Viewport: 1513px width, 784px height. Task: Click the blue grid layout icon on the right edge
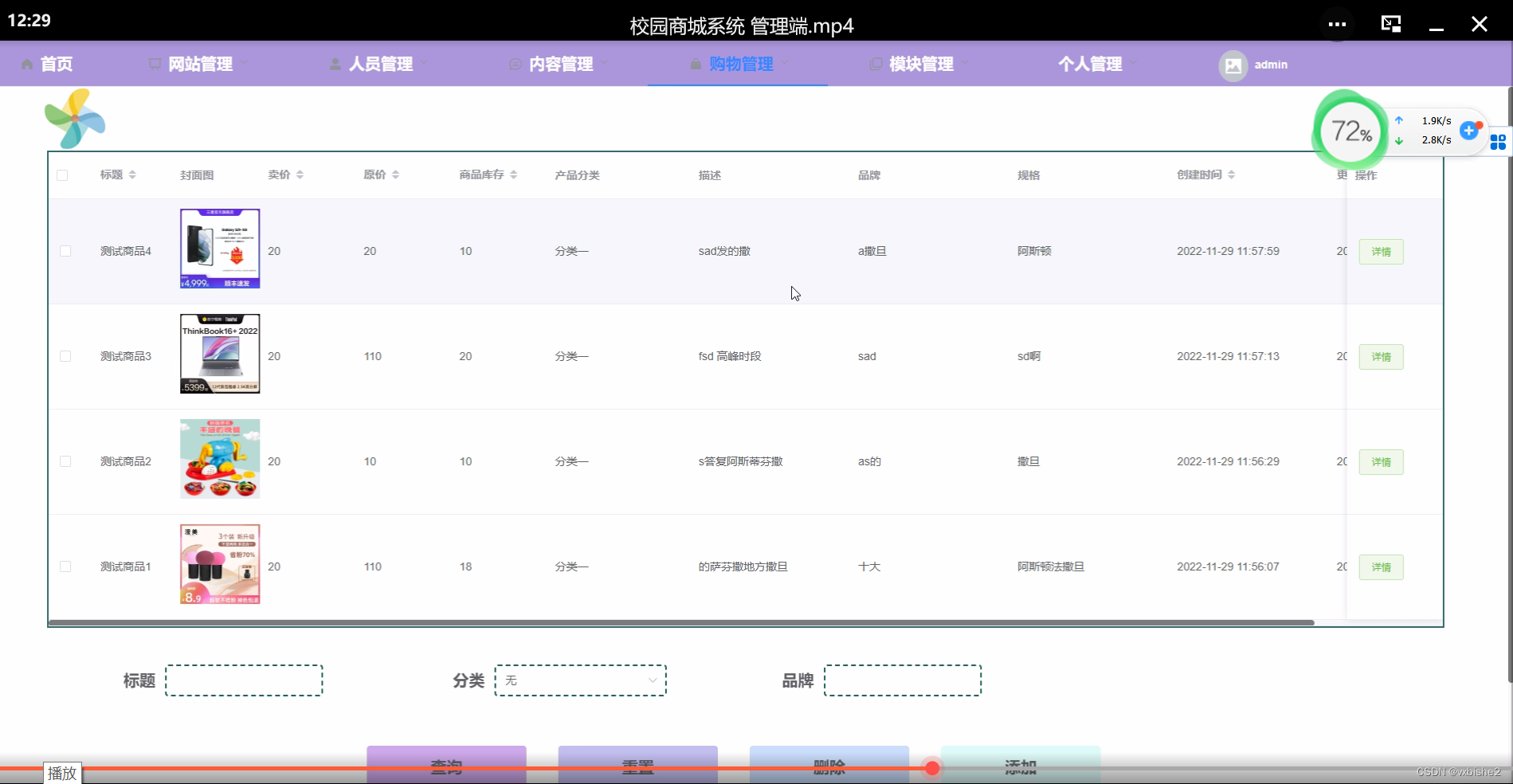pyautogui.click(x=1498, y=142)
